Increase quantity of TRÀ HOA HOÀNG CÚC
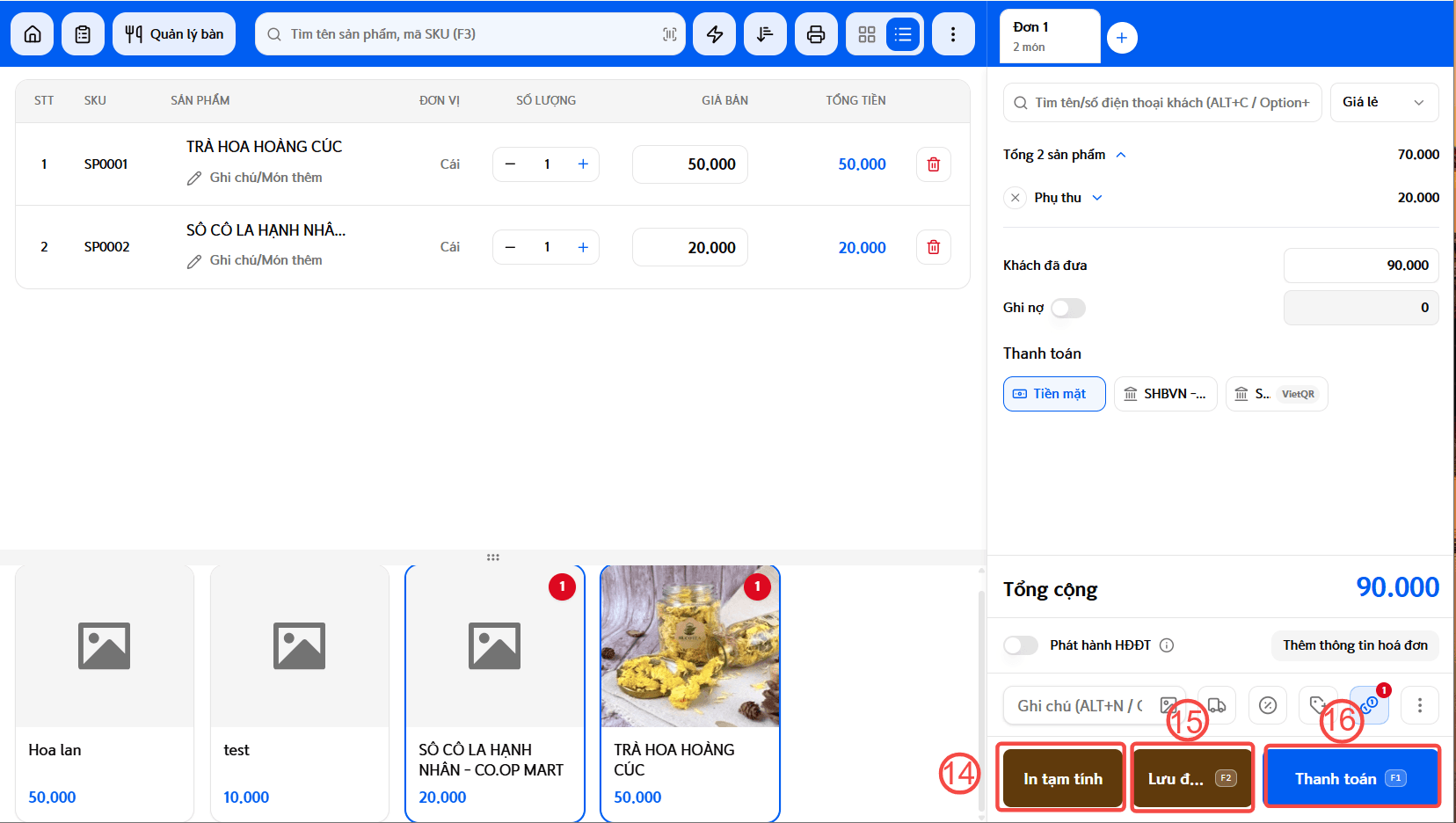This screenshot has width=1456, height=823. [x=583, y=164]
